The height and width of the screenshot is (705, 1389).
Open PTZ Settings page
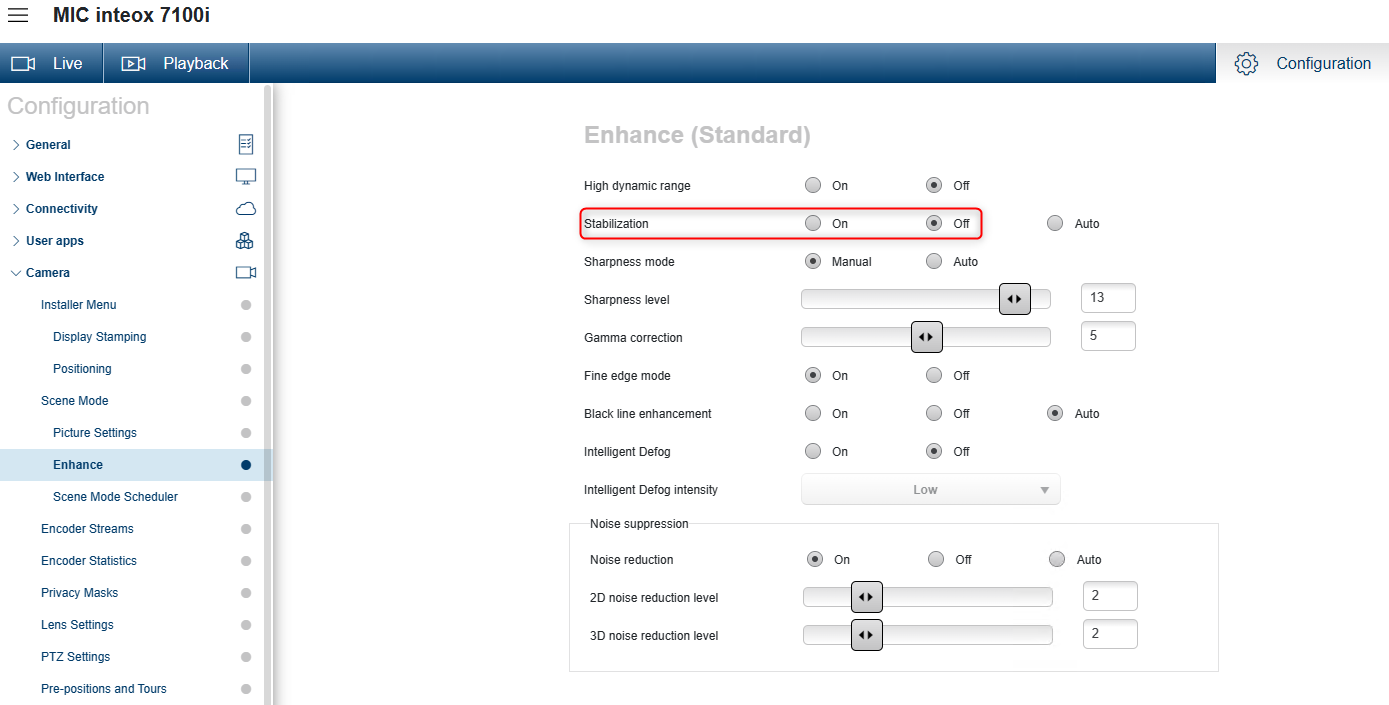(x=76, y=657)
